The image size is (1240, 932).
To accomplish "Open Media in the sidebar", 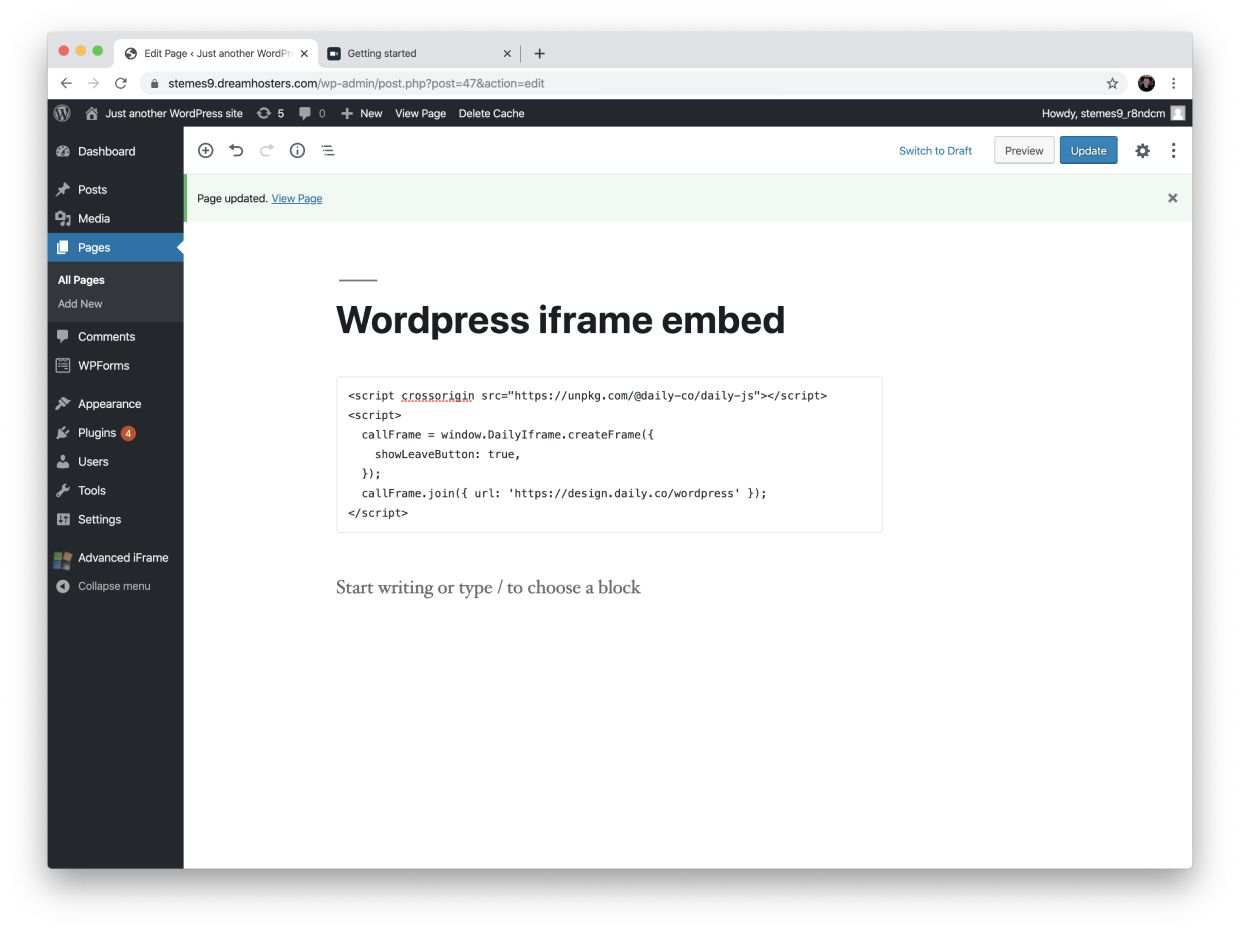I will [116, 218].
